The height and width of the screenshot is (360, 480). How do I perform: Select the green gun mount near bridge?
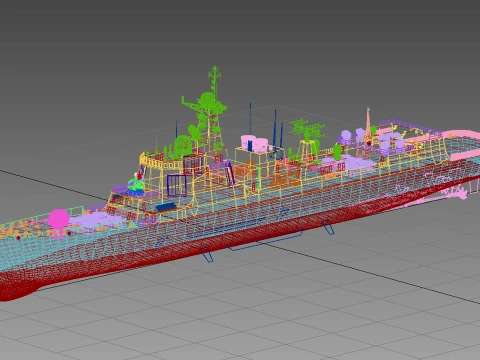click(x=136, y=184)
